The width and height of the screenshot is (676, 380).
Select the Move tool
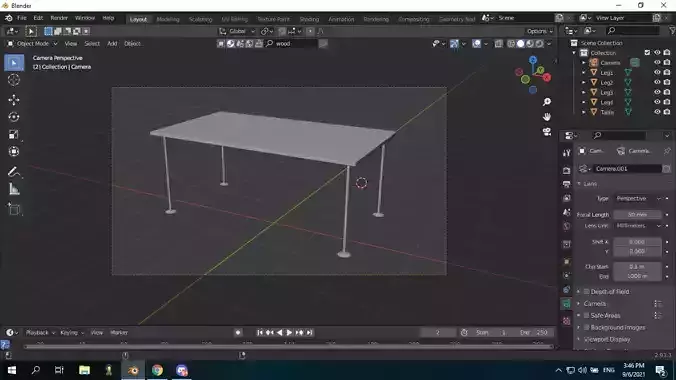tap(14, 100)
